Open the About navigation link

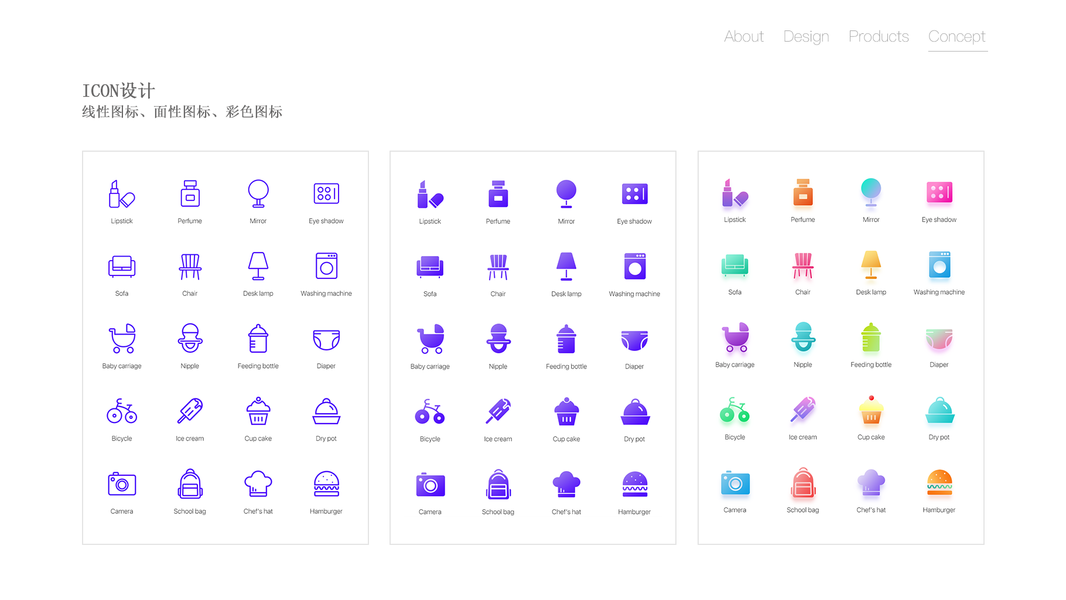(x=743, y=37)
